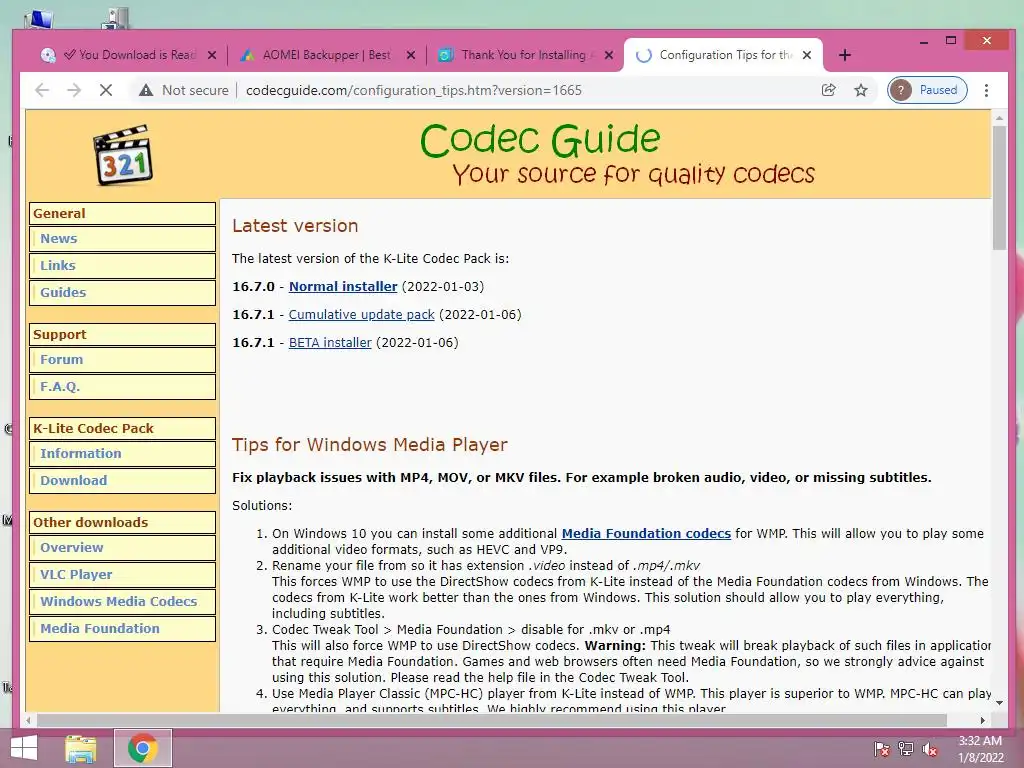Click the browser forward arrow
Image resolution: width=1024 pixels, height=768 pixels.
74,90
